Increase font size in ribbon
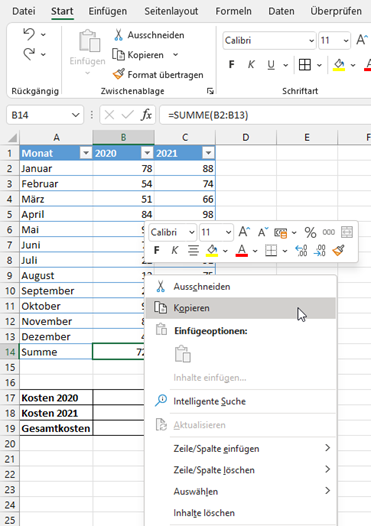Image resolution: width=371 pixels, height=526 pixels. click(361, 40)
